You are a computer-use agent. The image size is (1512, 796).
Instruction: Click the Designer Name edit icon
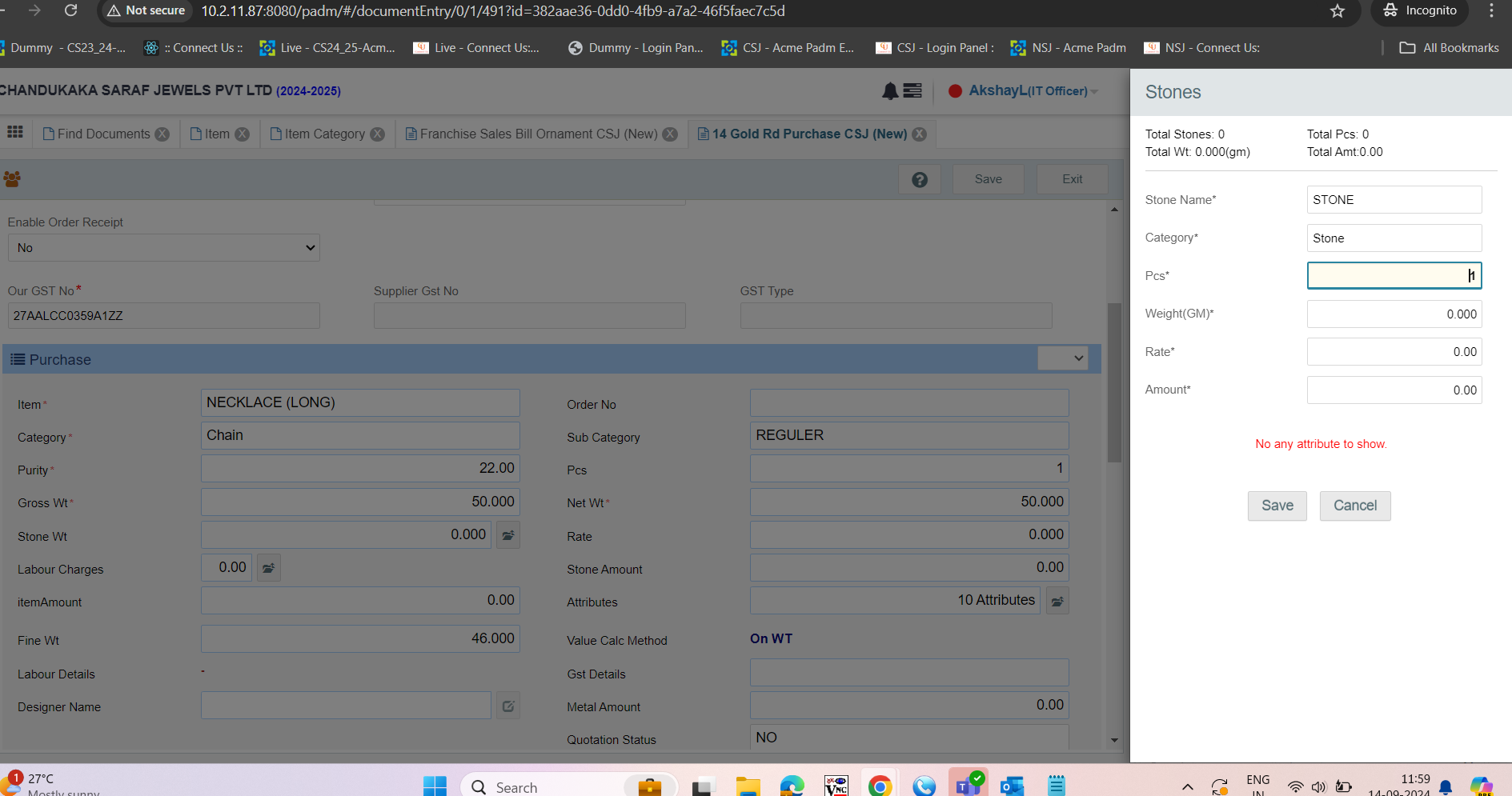pos(508,706)
